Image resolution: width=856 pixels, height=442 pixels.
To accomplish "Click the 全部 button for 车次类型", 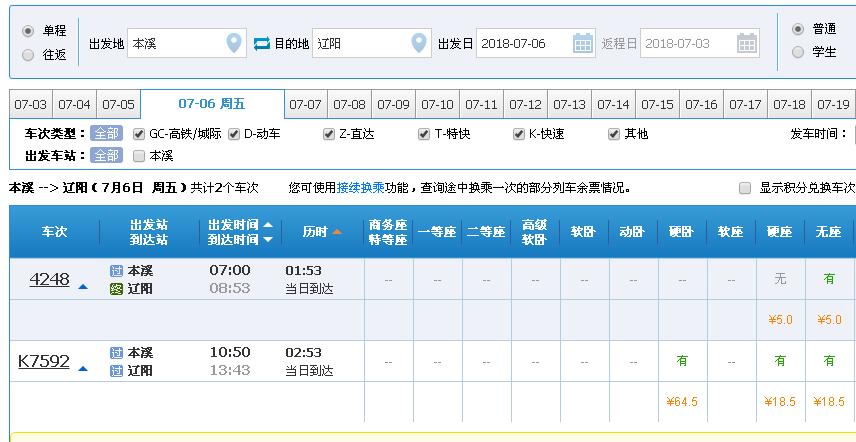I will (106, 134).
